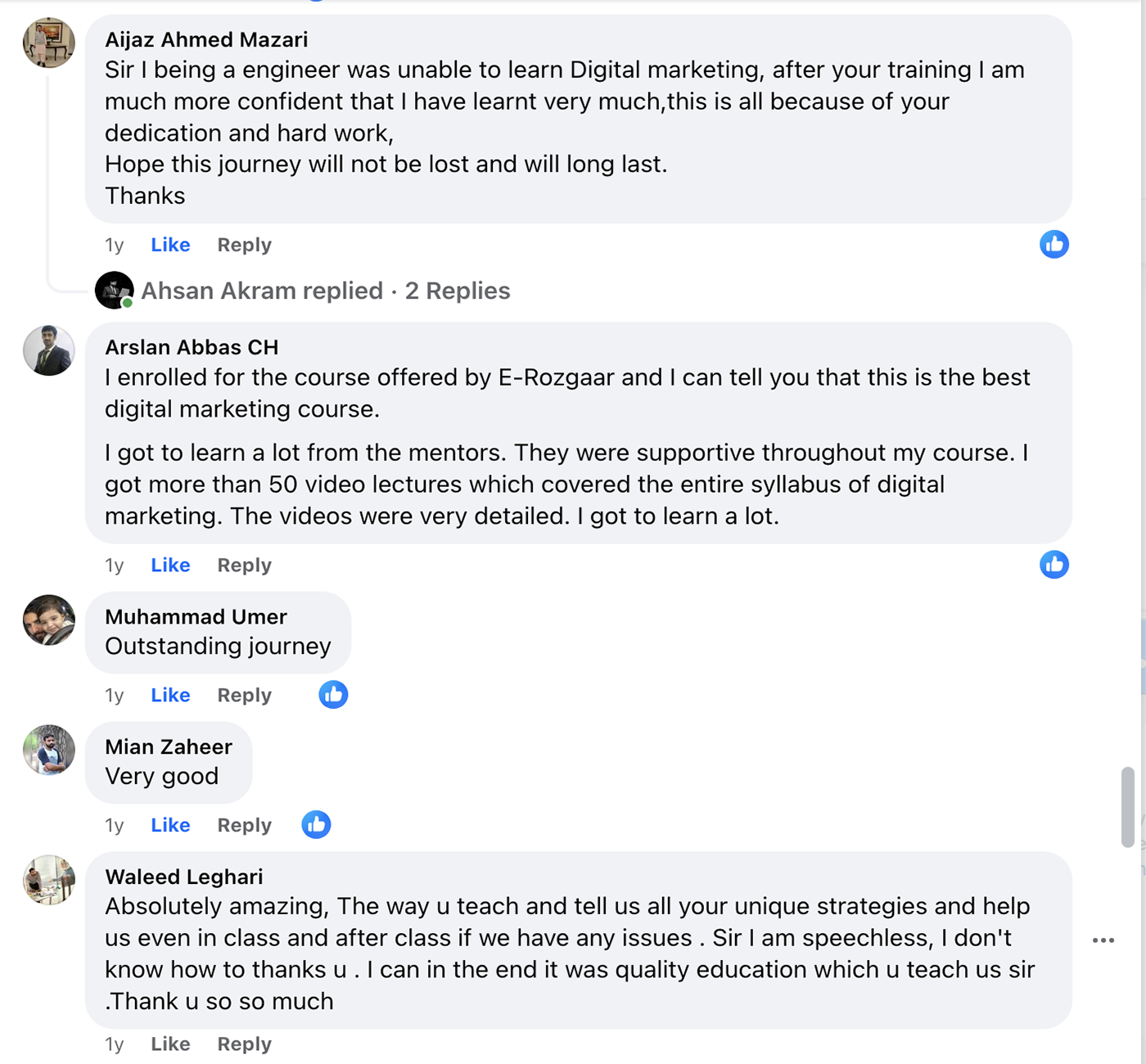Like Waleed Leghari's comment
The image size is (1146, 1064).
click(170, 1044)
